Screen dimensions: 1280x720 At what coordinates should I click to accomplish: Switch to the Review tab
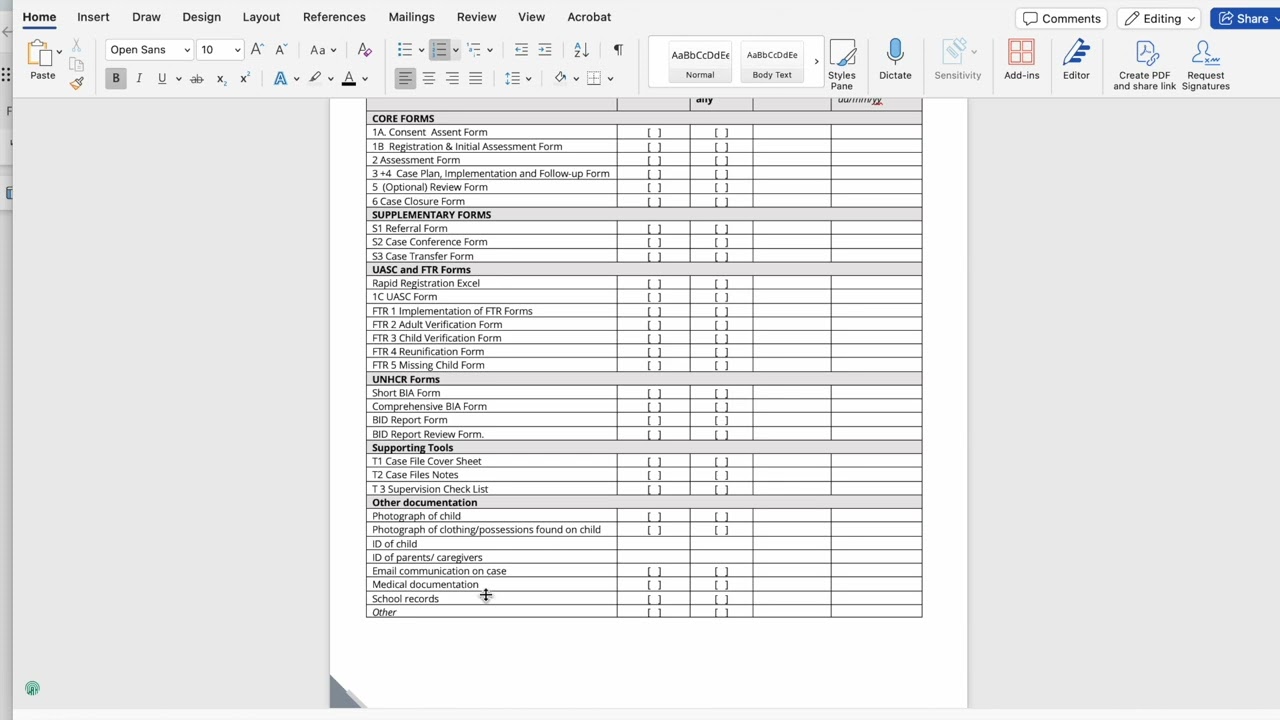click(x=476, y=17)
